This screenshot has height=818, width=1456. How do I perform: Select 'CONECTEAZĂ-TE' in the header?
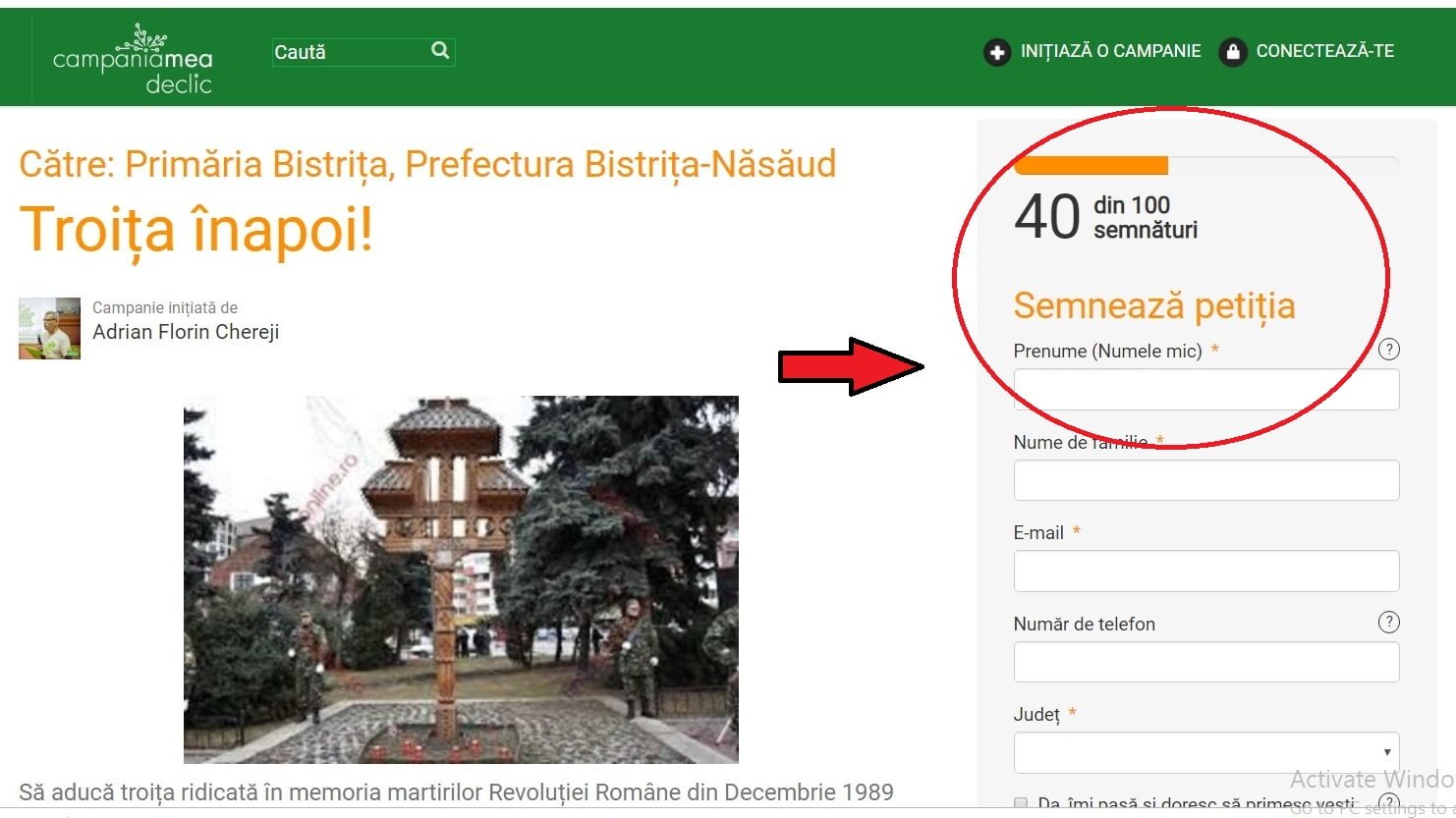click(x=1324, y=52)
